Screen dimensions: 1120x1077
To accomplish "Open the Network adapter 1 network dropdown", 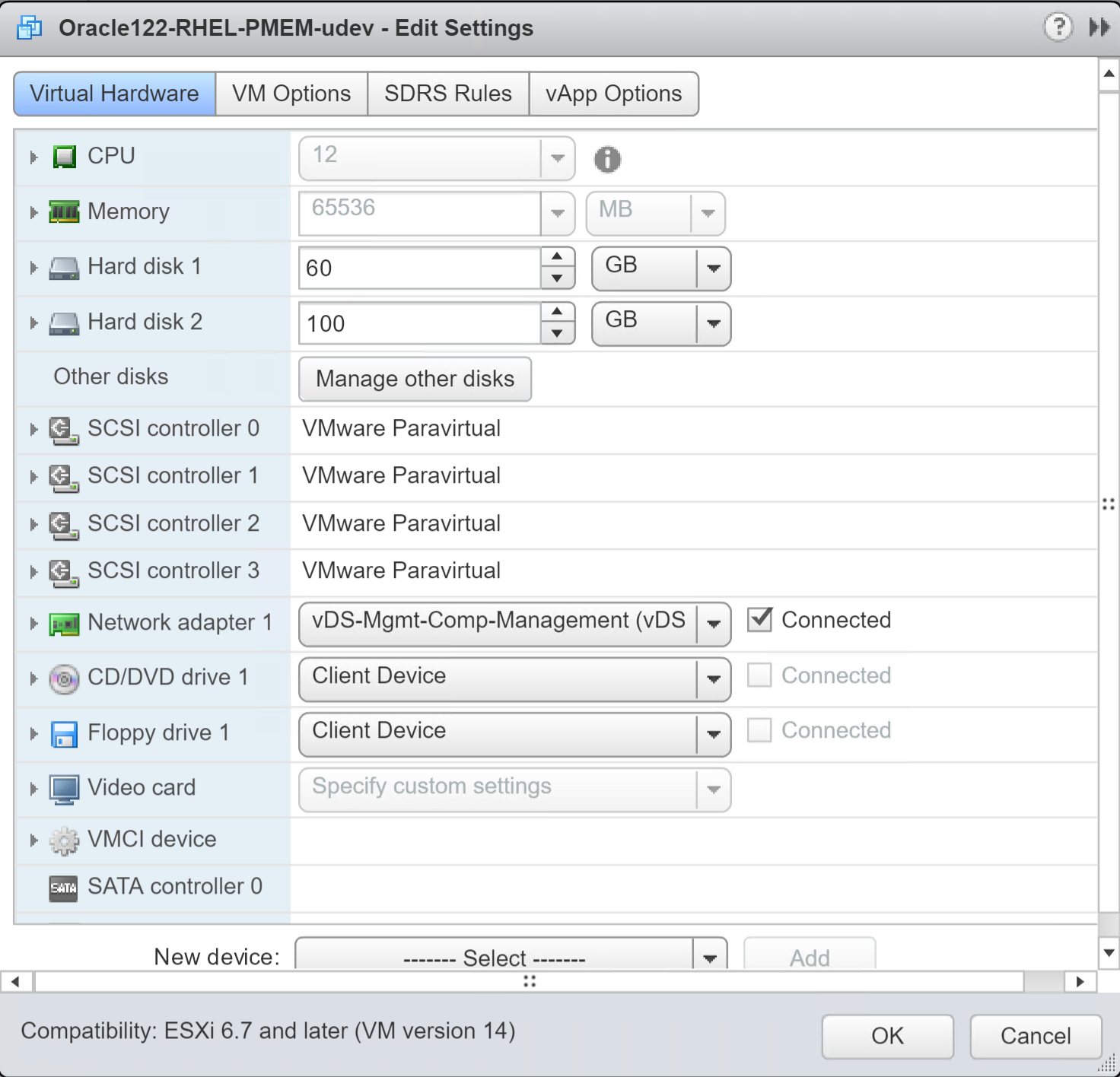I will coord(515,624).
